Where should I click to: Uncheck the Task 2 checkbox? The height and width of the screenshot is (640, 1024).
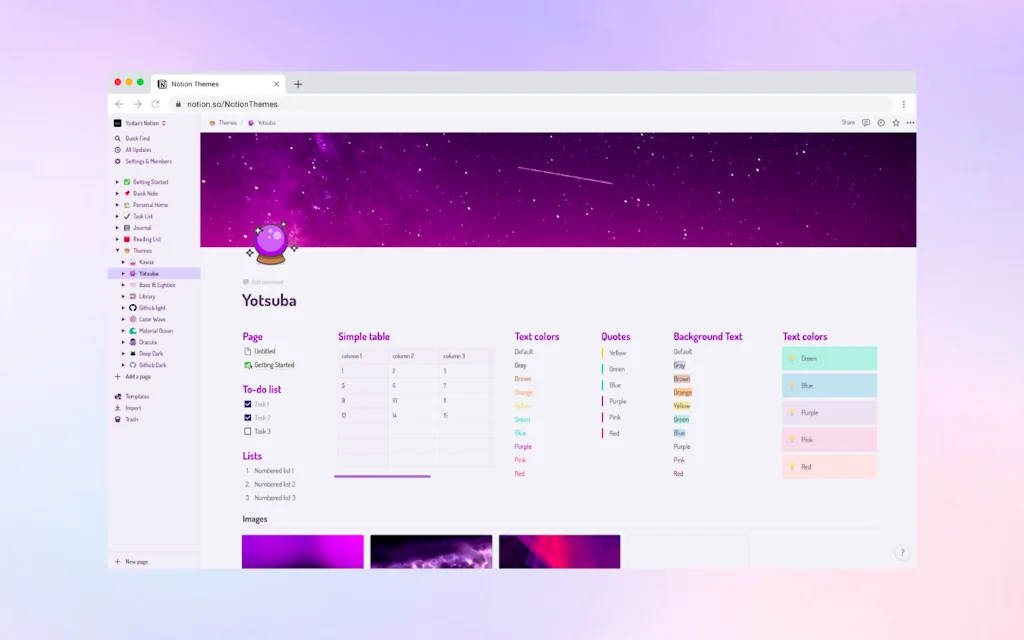248,418
